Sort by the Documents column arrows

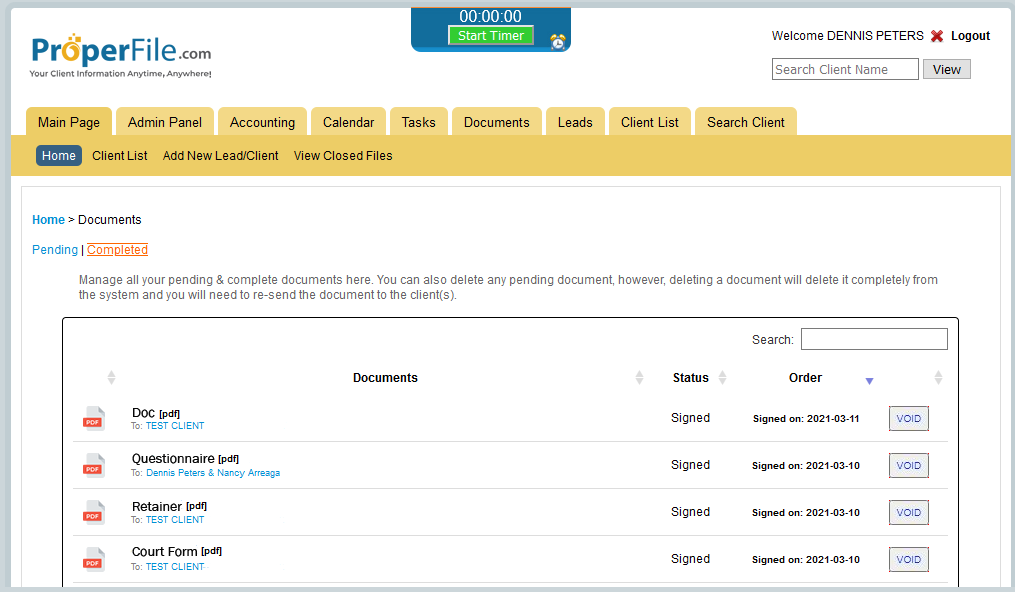click(639, 378)
